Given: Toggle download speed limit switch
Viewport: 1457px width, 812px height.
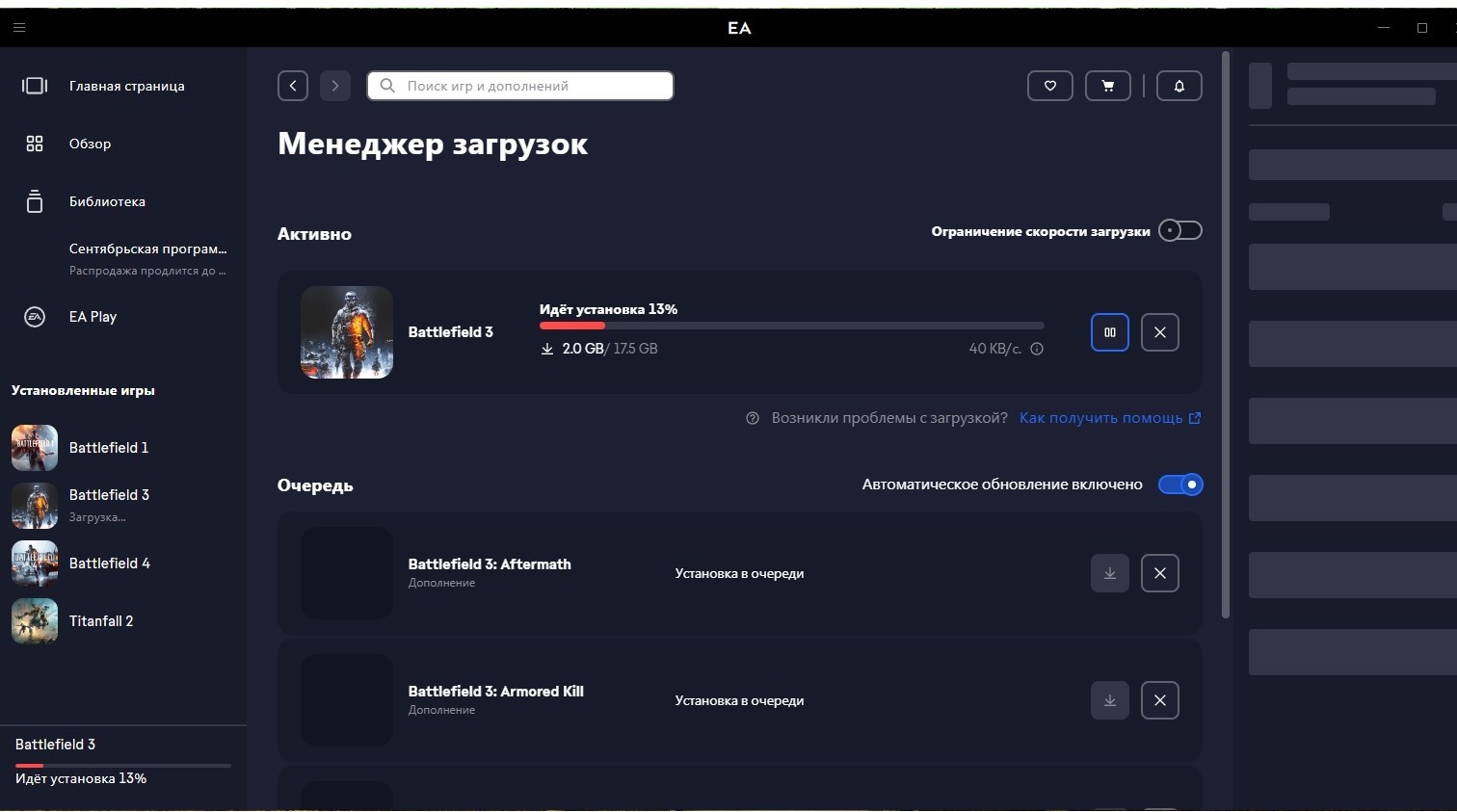Looking at the screenshot, I should click(1180, 230).
